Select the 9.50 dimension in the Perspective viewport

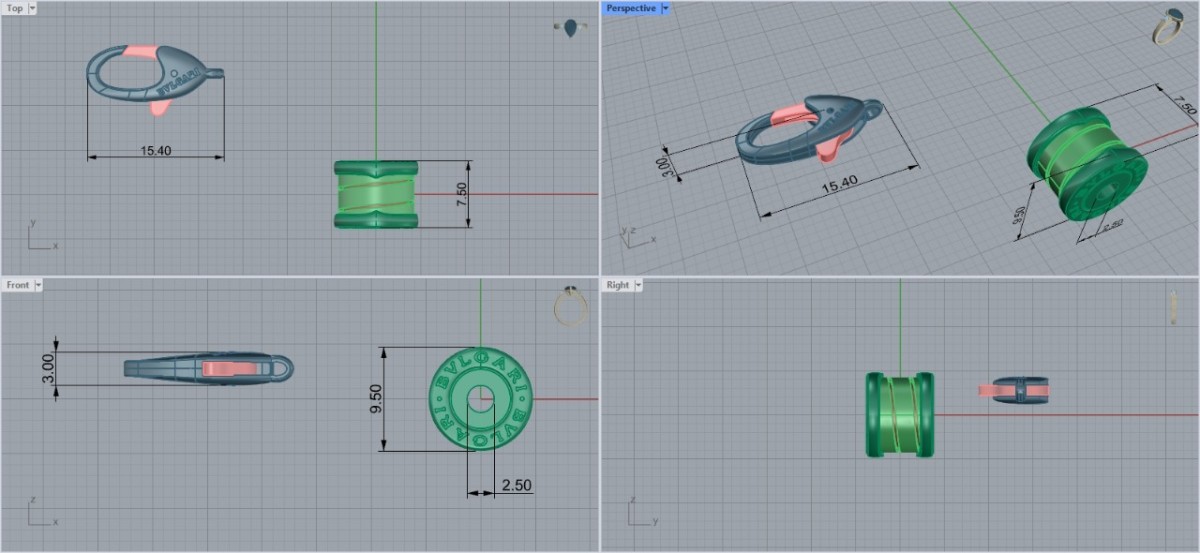pos(1020,216)
